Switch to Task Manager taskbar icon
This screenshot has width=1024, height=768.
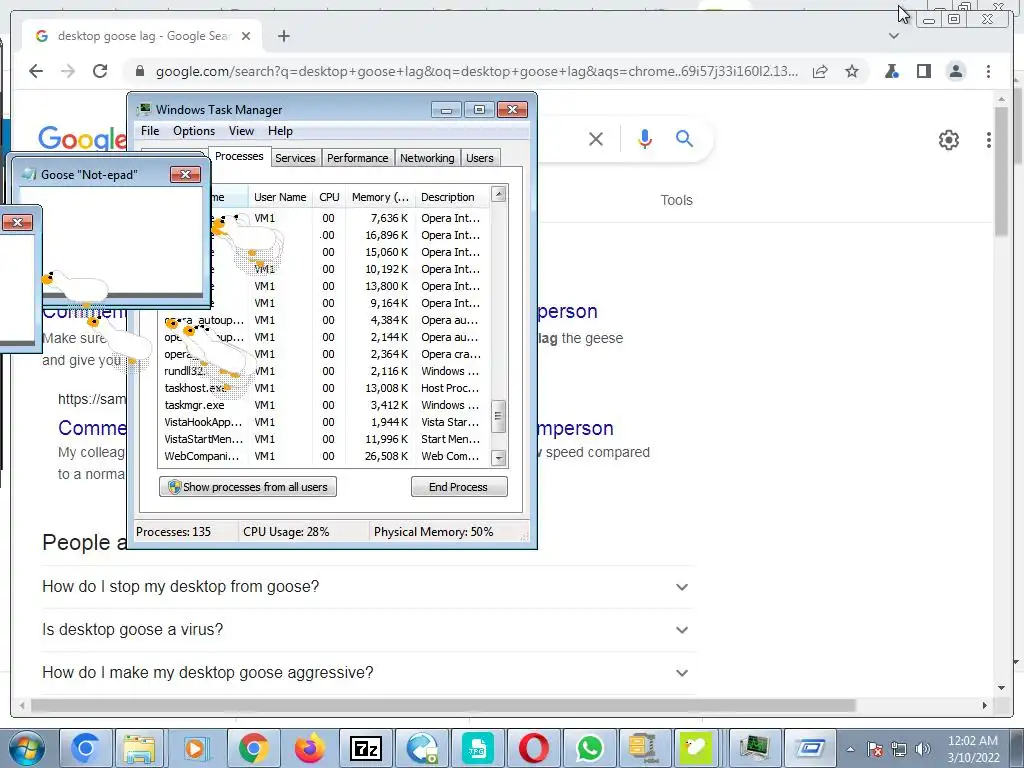coord(754,748)
